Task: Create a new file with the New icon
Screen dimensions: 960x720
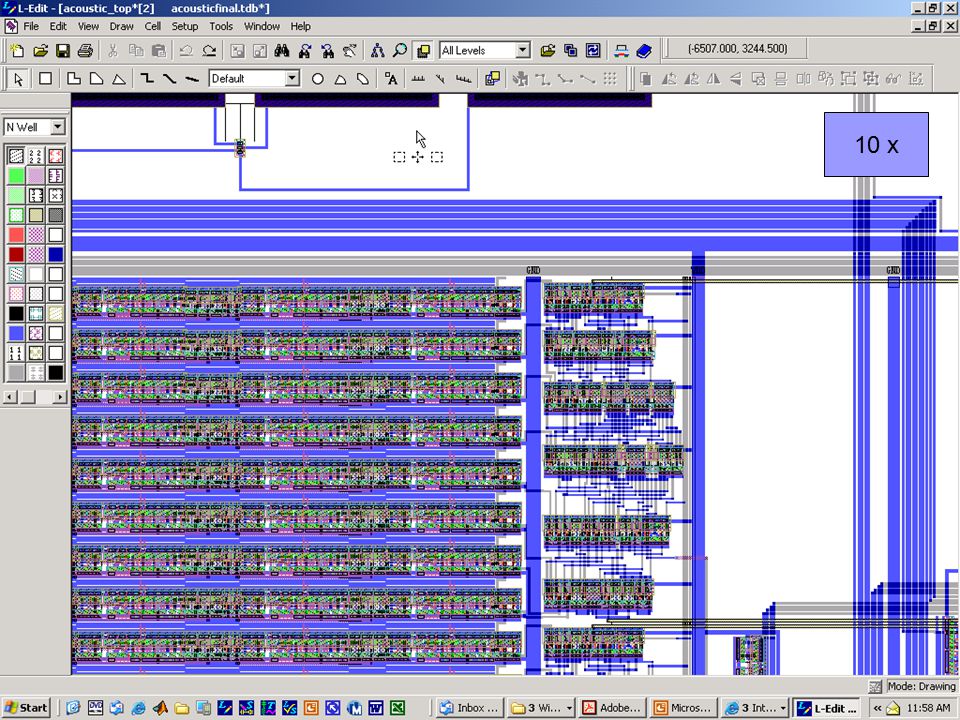Action: (17, 51)
